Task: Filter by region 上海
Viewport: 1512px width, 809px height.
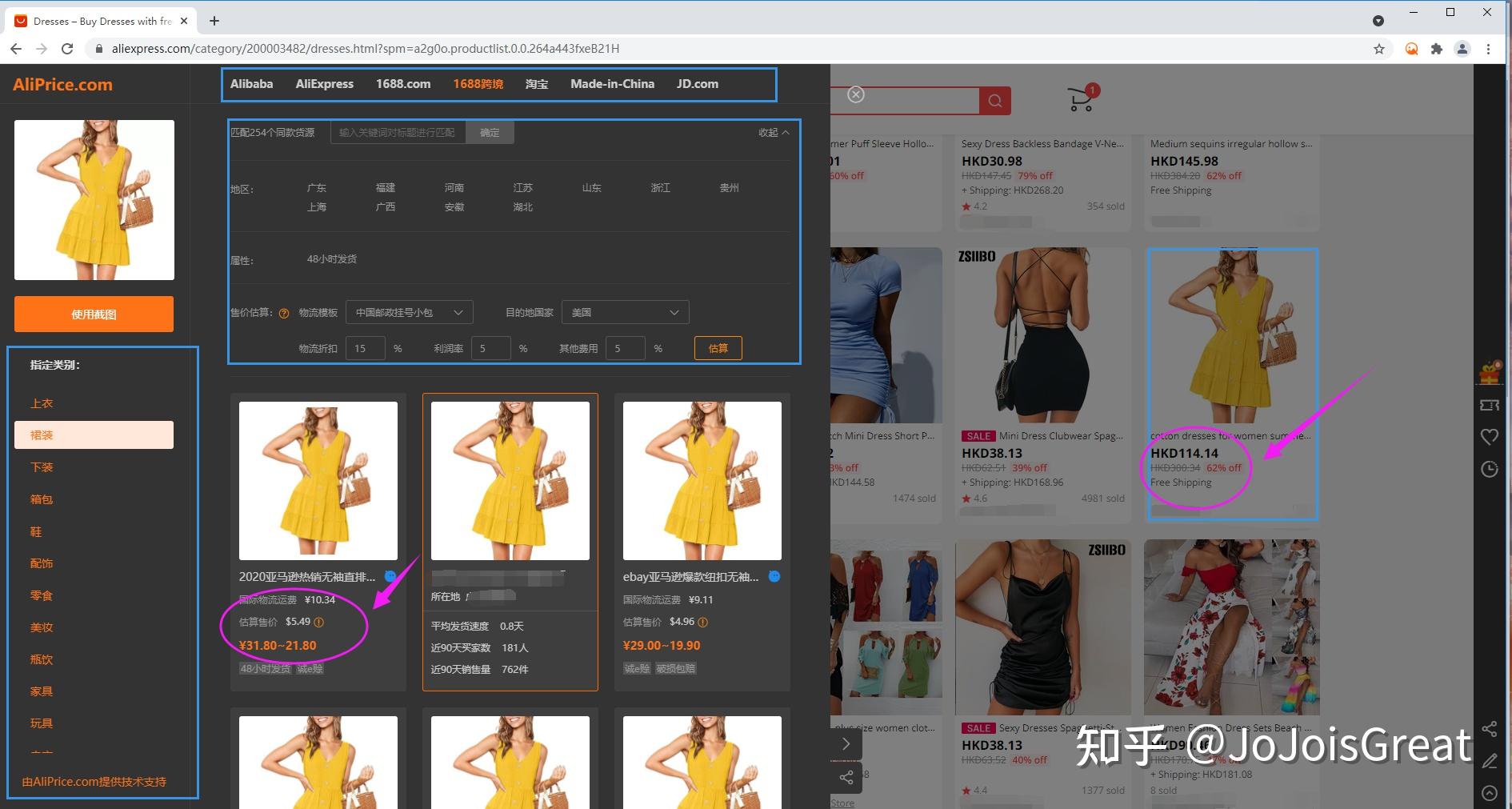Action: pos(317,207)
